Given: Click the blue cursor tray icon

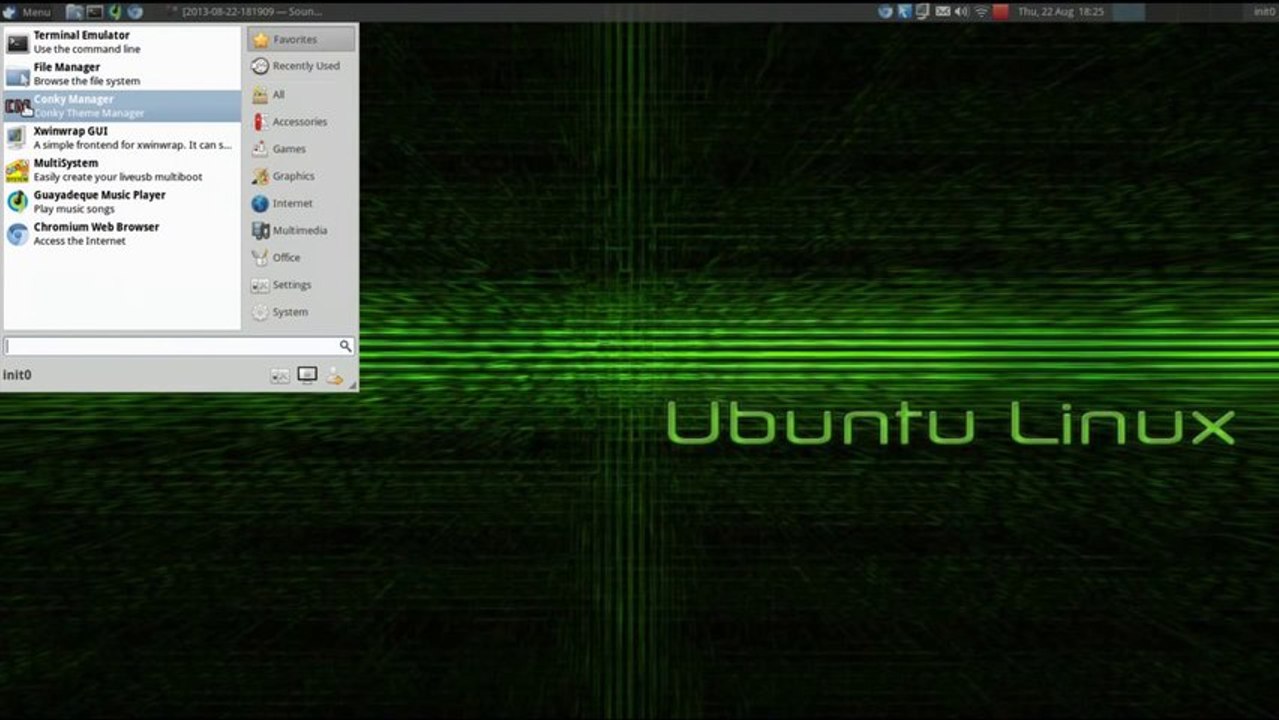Looking at the screenshot, I should 904,12.
